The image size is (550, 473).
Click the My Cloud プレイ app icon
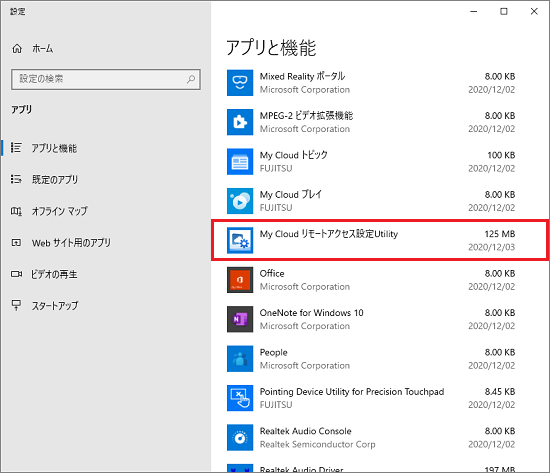pos(240,201)
